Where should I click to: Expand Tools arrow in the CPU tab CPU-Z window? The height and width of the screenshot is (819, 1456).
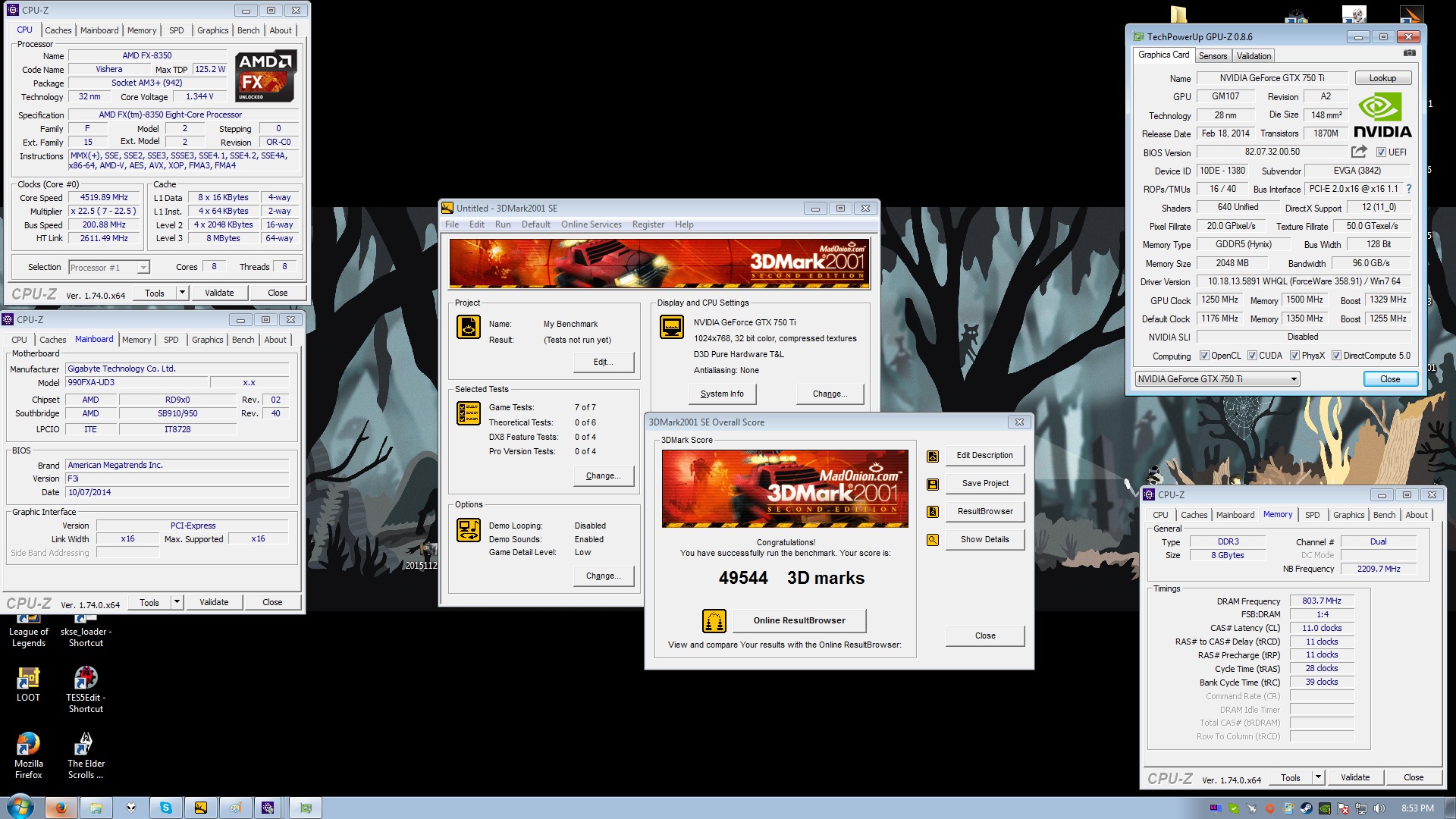pyautogui.click(x=182, y=293)
